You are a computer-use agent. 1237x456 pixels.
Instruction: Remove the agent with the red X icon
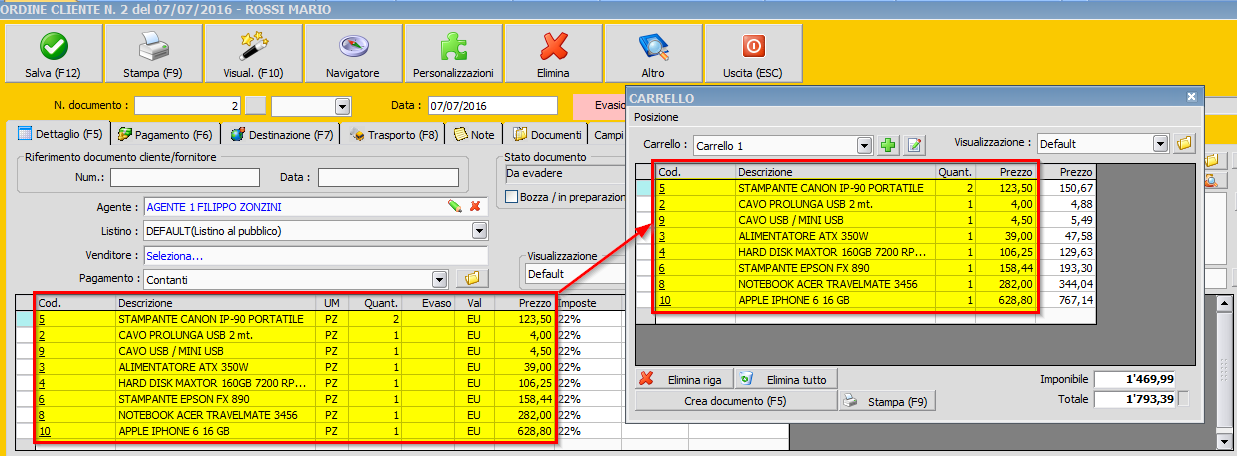pyautogui.click(x=475, y=206)
